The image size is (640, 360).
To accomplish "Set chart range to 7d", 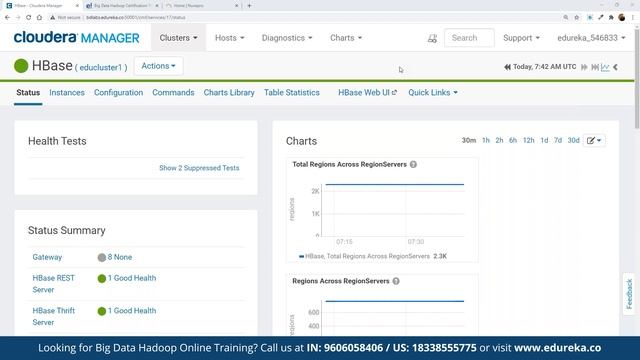I will pyautogui.click(x=558, y=140).
